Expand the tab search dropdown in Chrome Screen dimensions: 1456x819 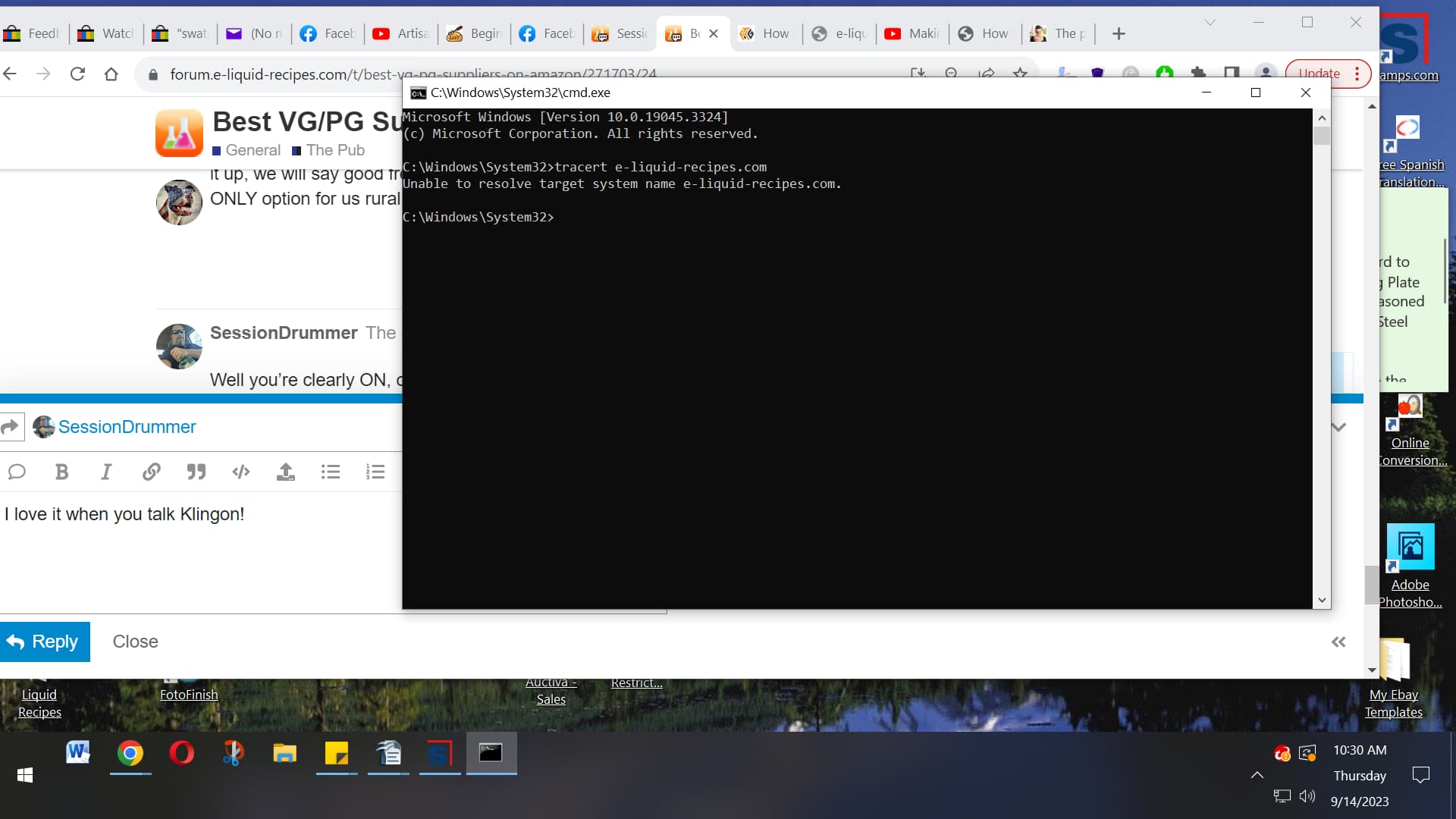1210,23
